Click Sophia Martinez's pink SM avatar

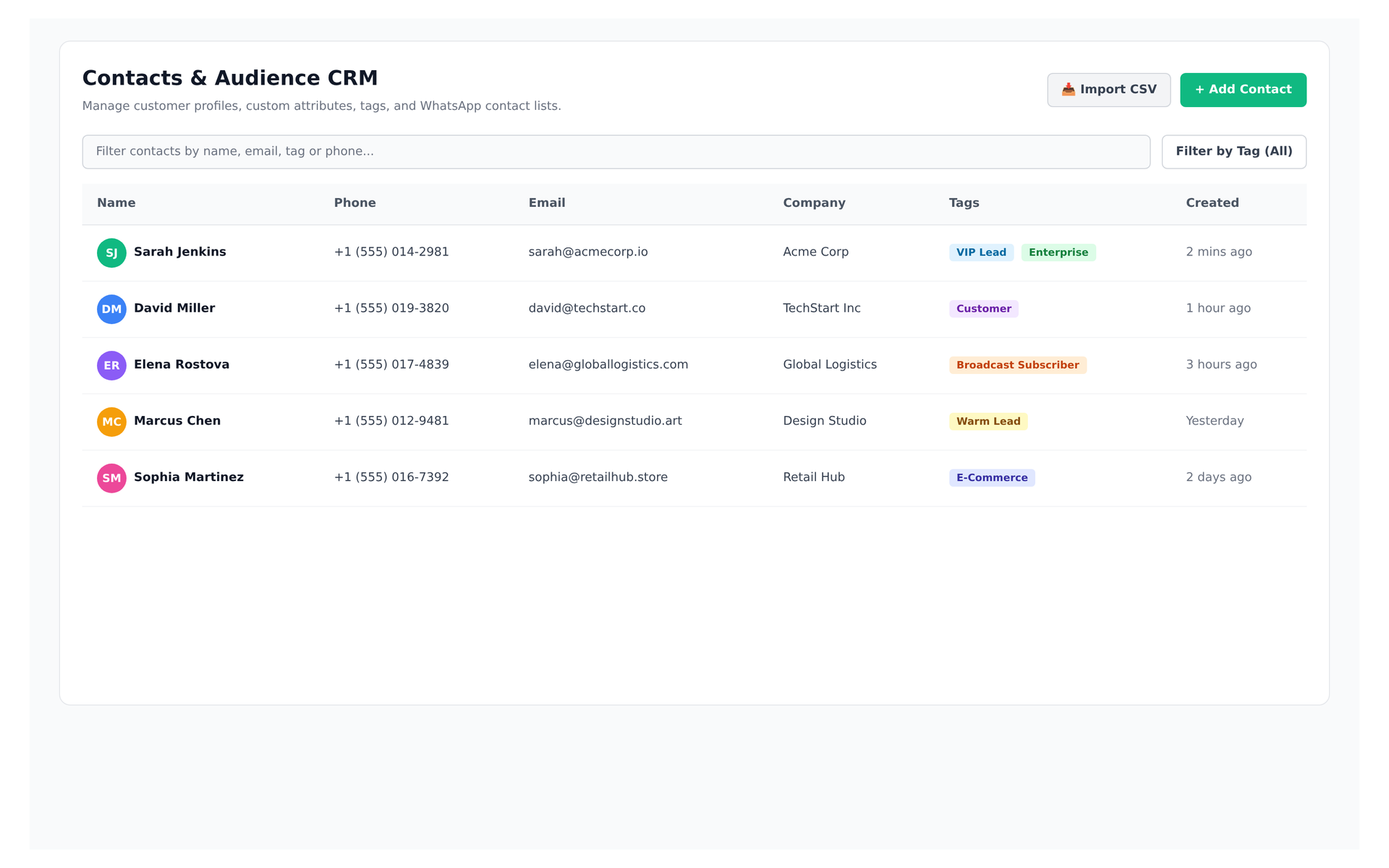tap(111, 478)
